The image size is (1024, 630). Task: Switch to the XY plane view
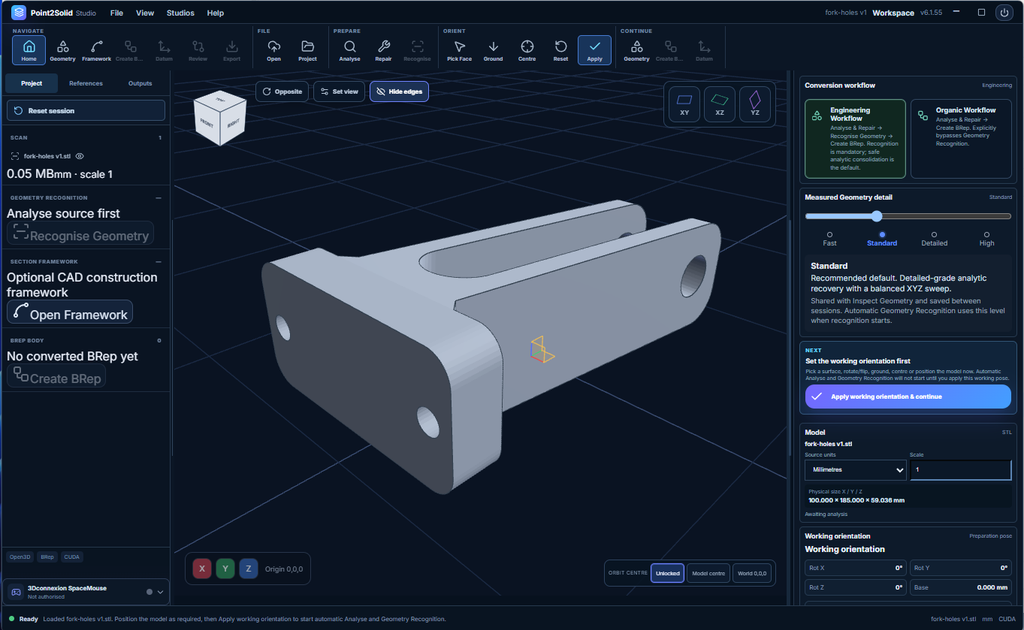tap(684, 104)
